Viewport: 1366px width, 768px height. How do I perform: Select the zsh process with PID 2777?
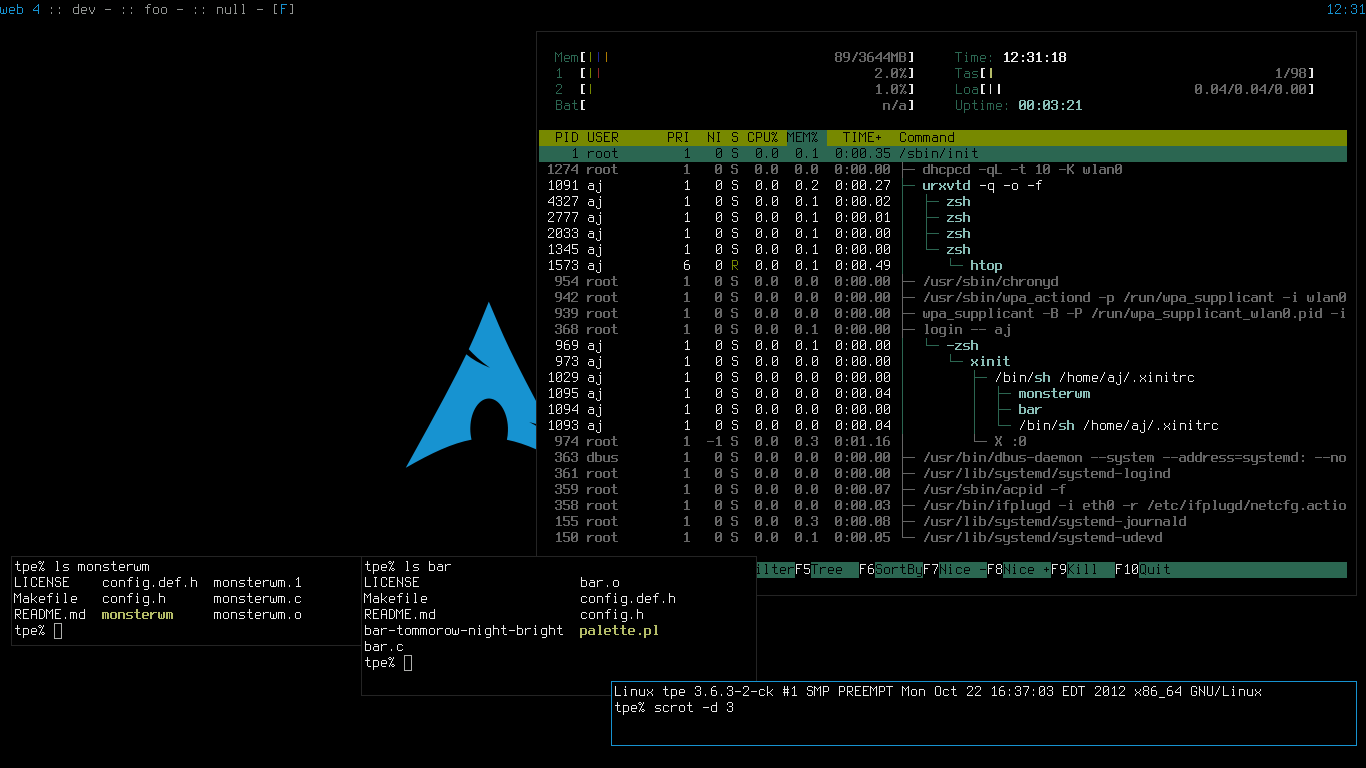click(x=943, y=218)
